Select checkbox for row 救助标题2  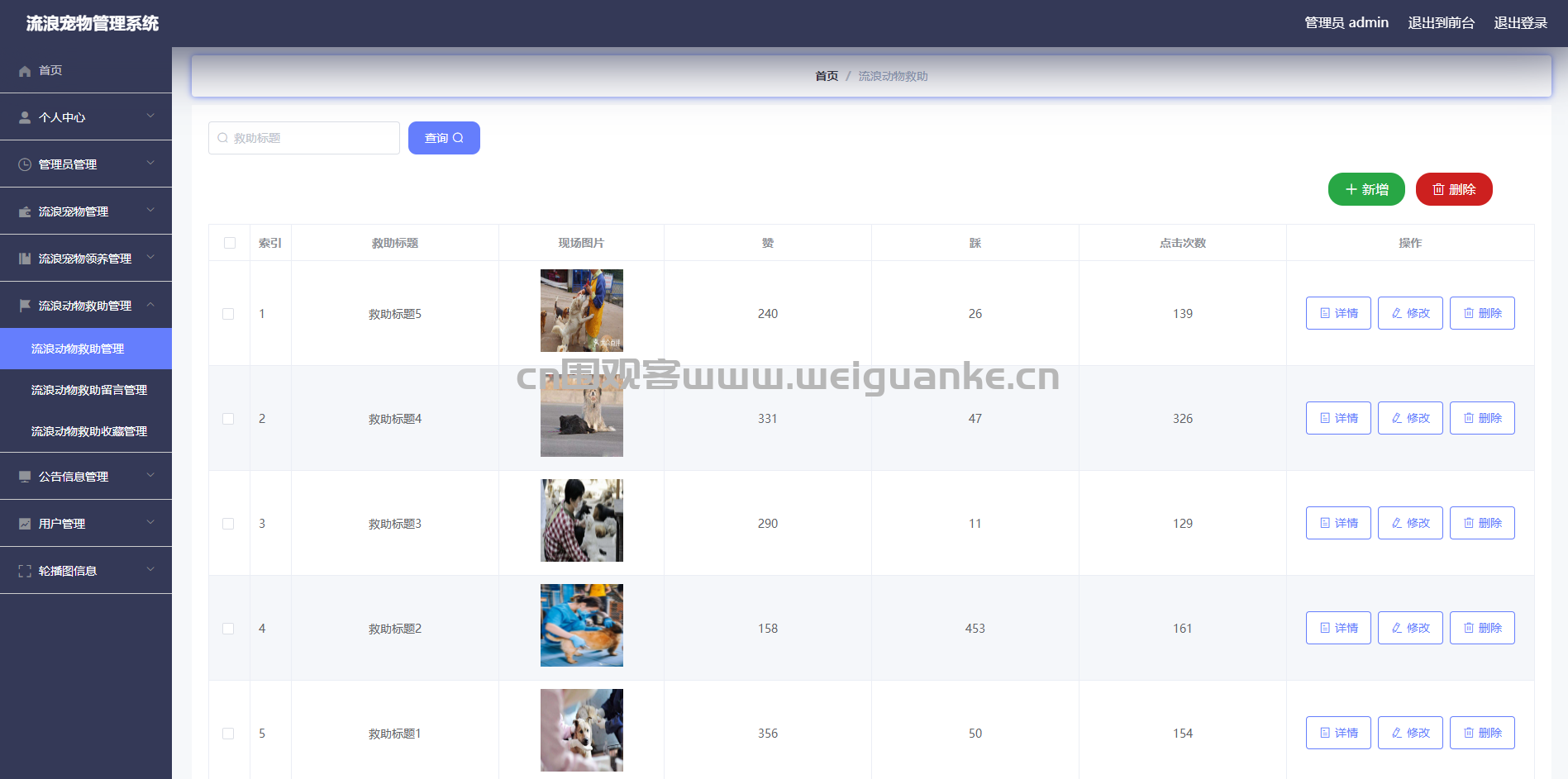(x=228, y=629)
